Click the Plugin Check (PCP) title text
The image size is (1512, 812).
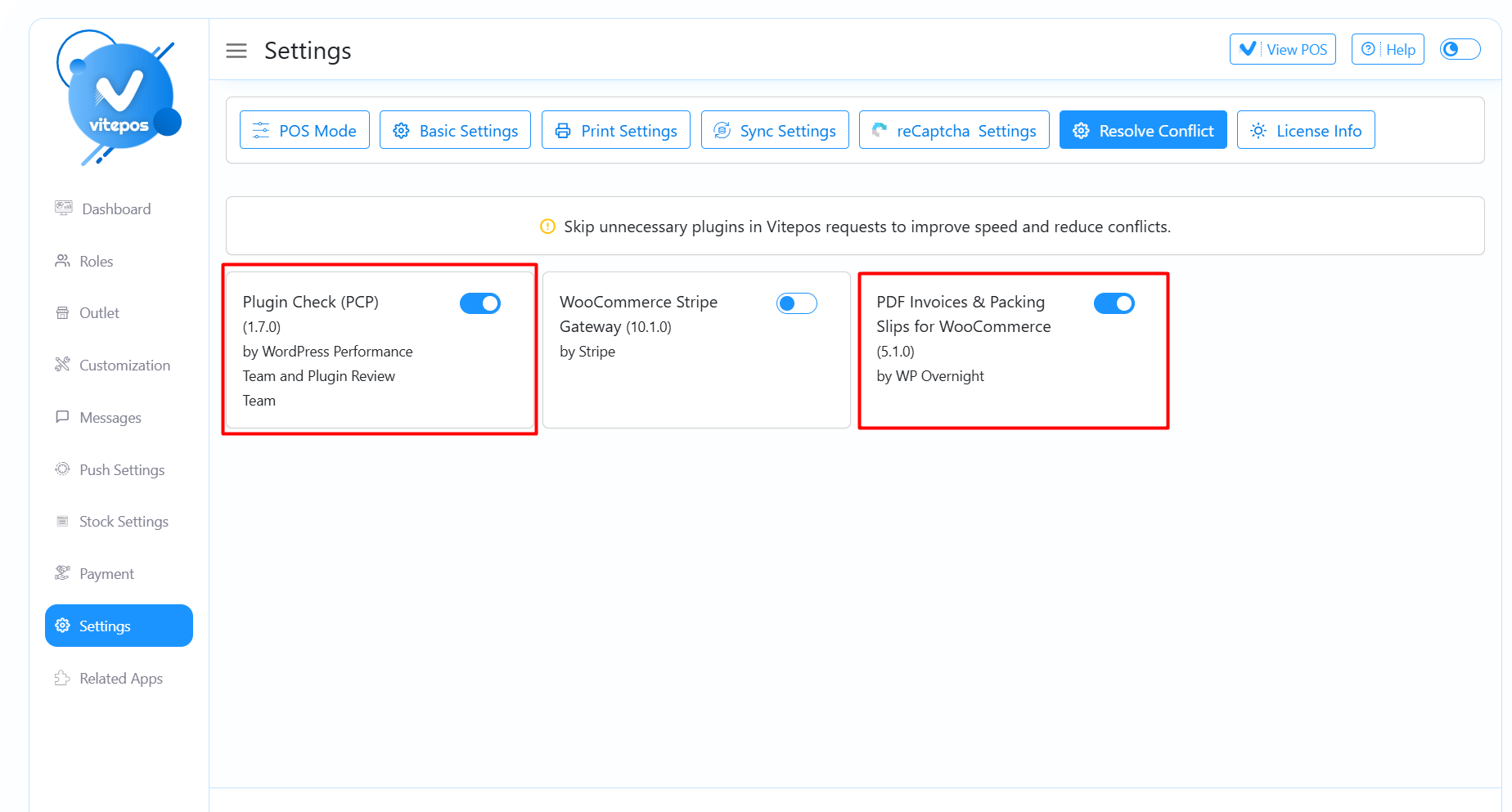(311, 302)
